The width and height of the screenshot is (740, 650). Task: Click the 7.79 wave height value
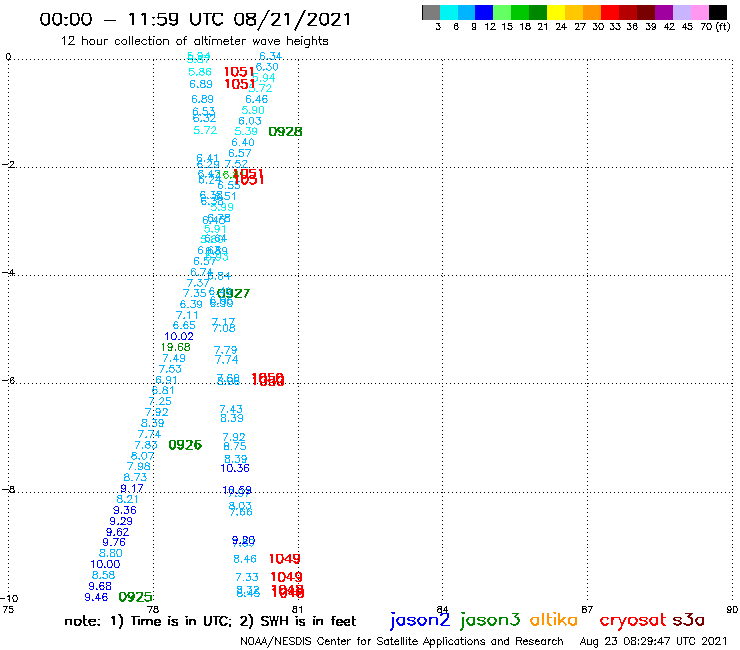[226, 350]
